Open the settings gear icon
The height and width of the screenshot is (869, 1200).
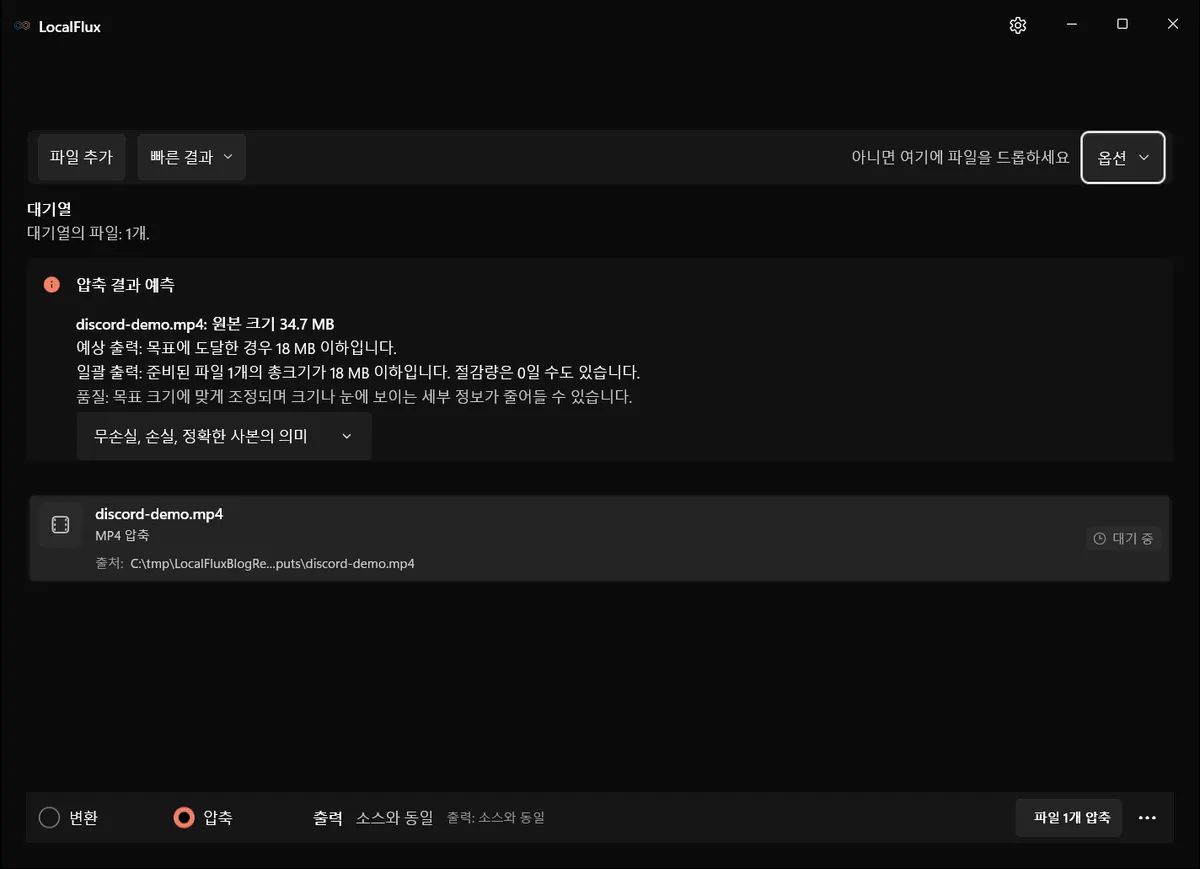coord(1018,26)
